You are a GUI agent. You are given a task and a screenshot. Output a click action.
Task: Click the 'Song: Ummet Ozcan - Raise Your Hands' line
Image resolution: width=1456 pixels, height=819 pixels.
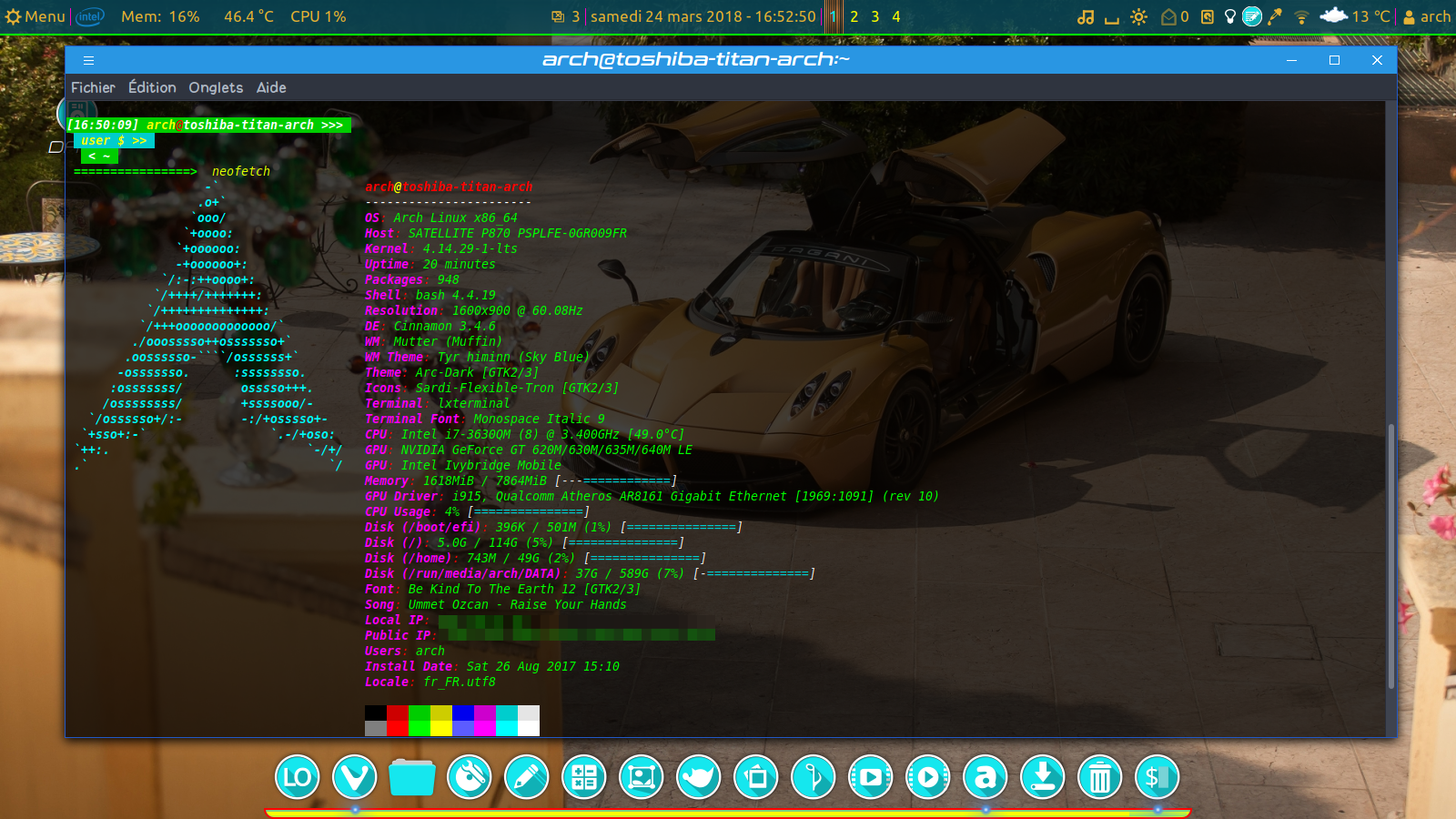point(496,604)
